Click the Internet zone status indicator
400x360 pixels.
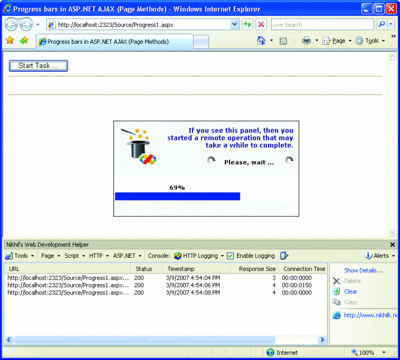[x=282, y=353]
